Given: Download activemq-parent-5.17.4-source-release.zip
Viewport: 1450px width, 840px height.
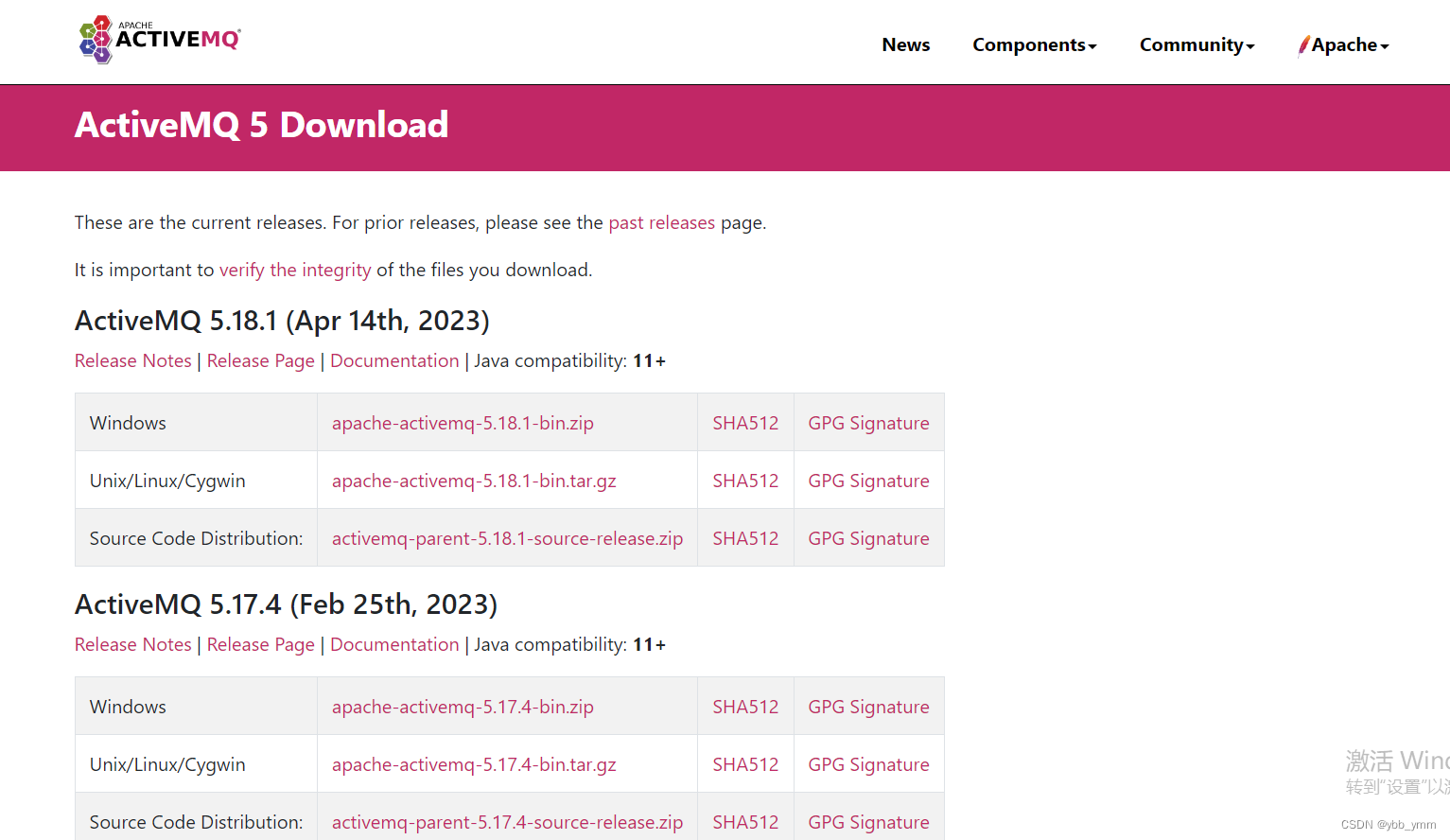Looking at the screenshot, I should click(507, 822).
